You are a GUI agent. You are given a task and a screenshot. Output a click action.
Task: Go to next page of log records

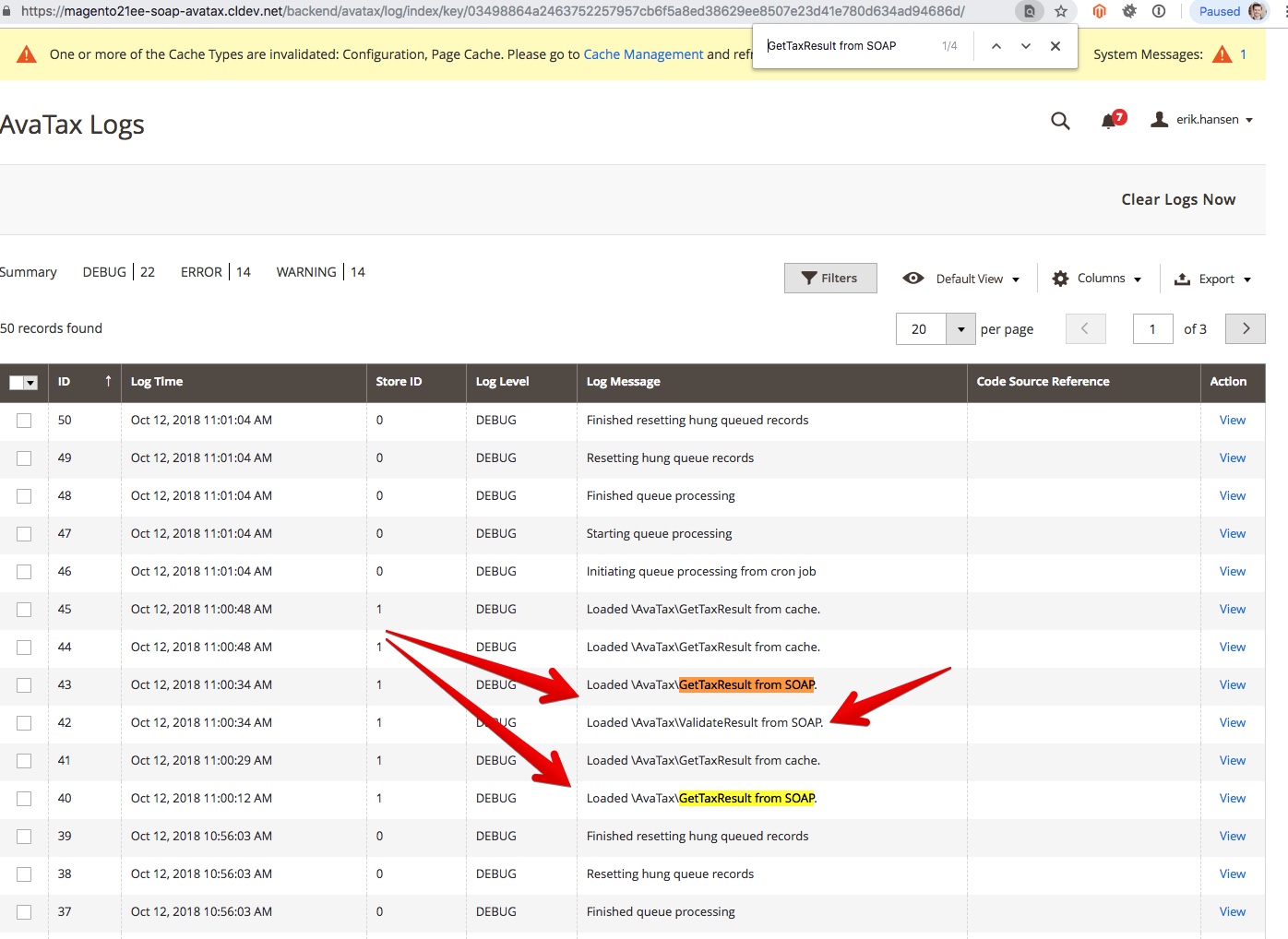click(1245, 328)
